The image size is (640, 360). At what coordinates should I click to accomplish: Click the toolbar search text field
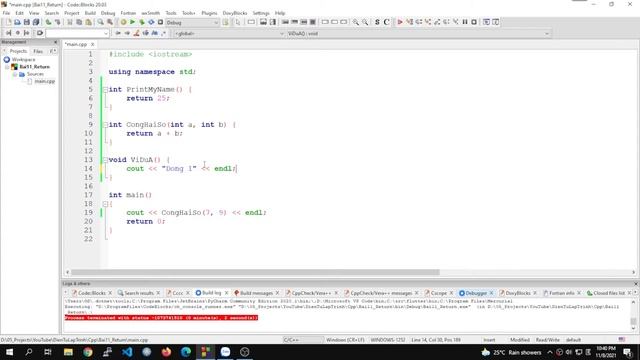click(77, 33)
